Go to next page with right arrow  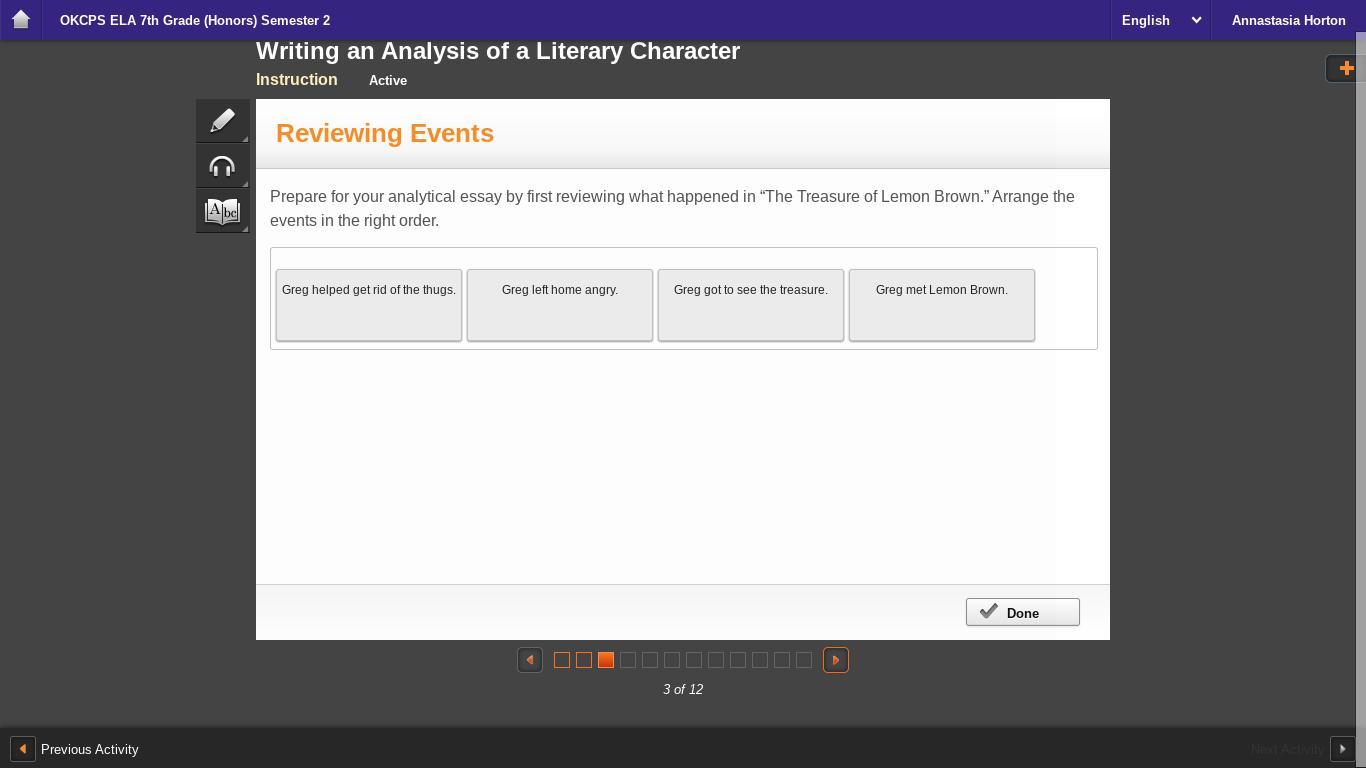[x=836, y=660]
